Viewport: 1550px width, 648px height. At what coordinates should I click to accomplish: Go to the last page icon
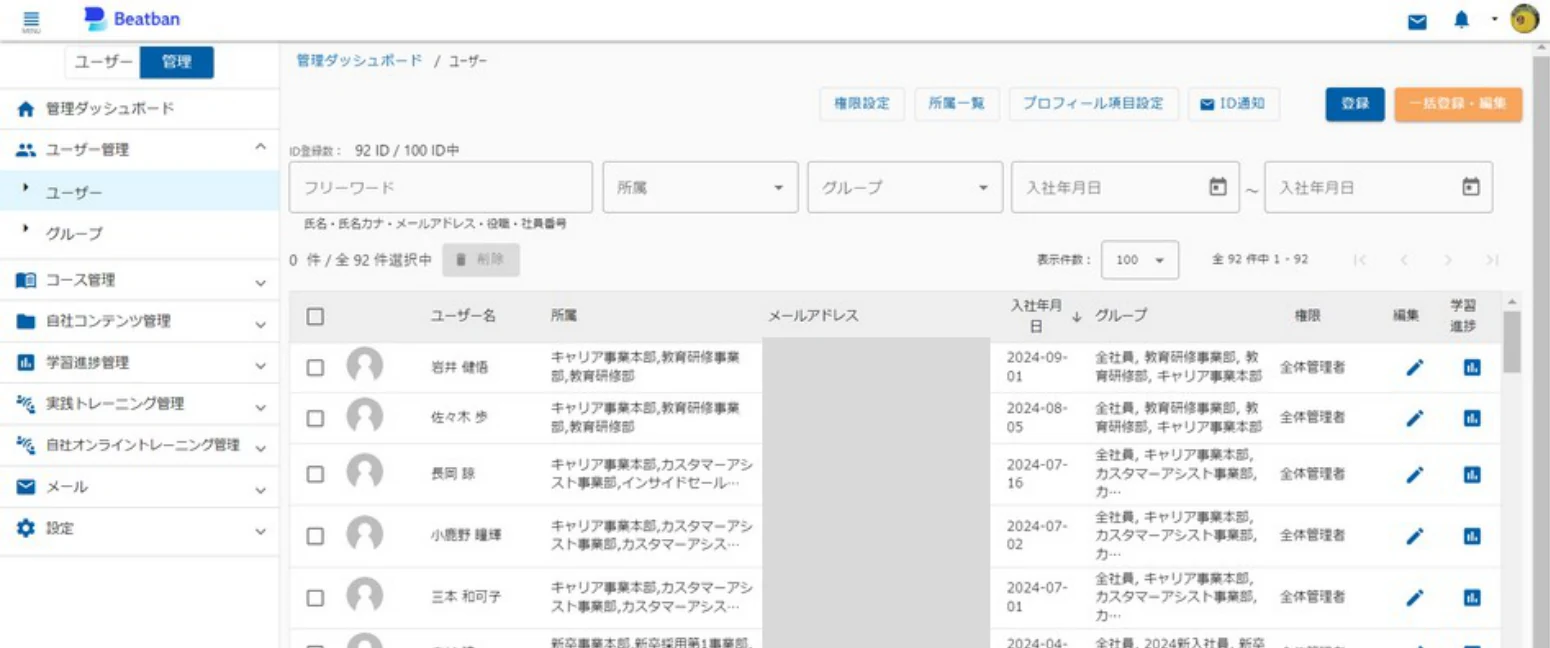click(x=1492, y=260)
